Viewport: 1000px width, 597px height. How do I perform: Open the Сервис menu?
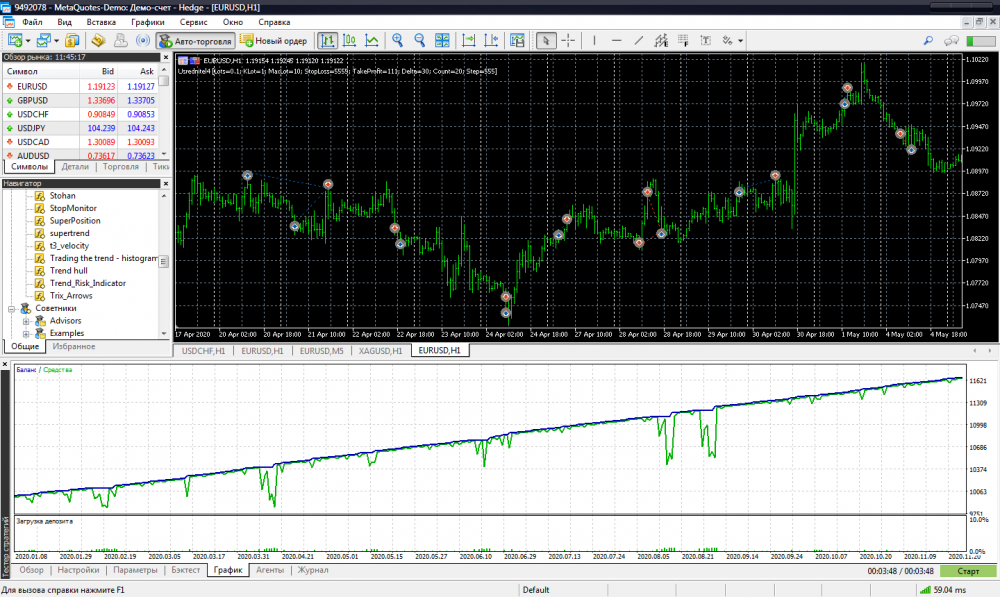(193, 22)
